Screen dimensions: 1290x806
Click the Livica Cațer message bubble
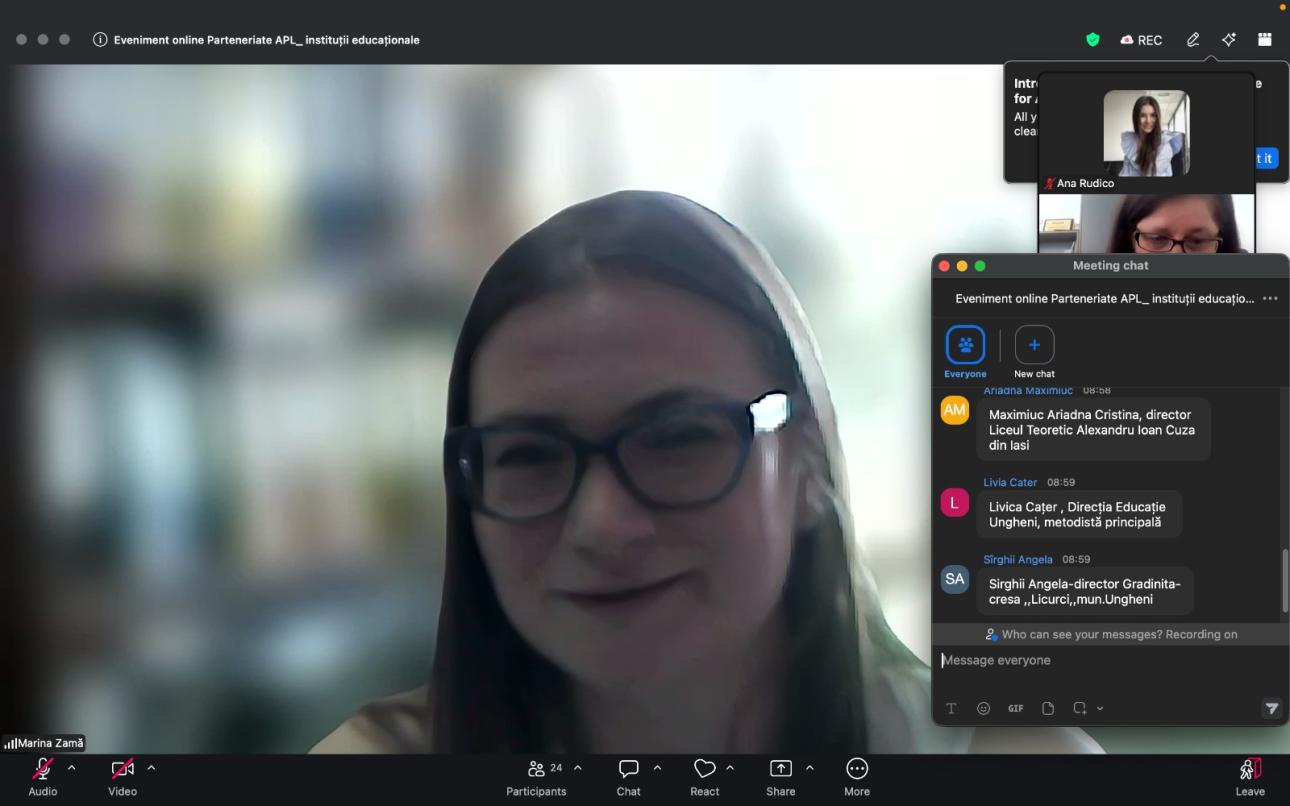(x=1079, y=514)
